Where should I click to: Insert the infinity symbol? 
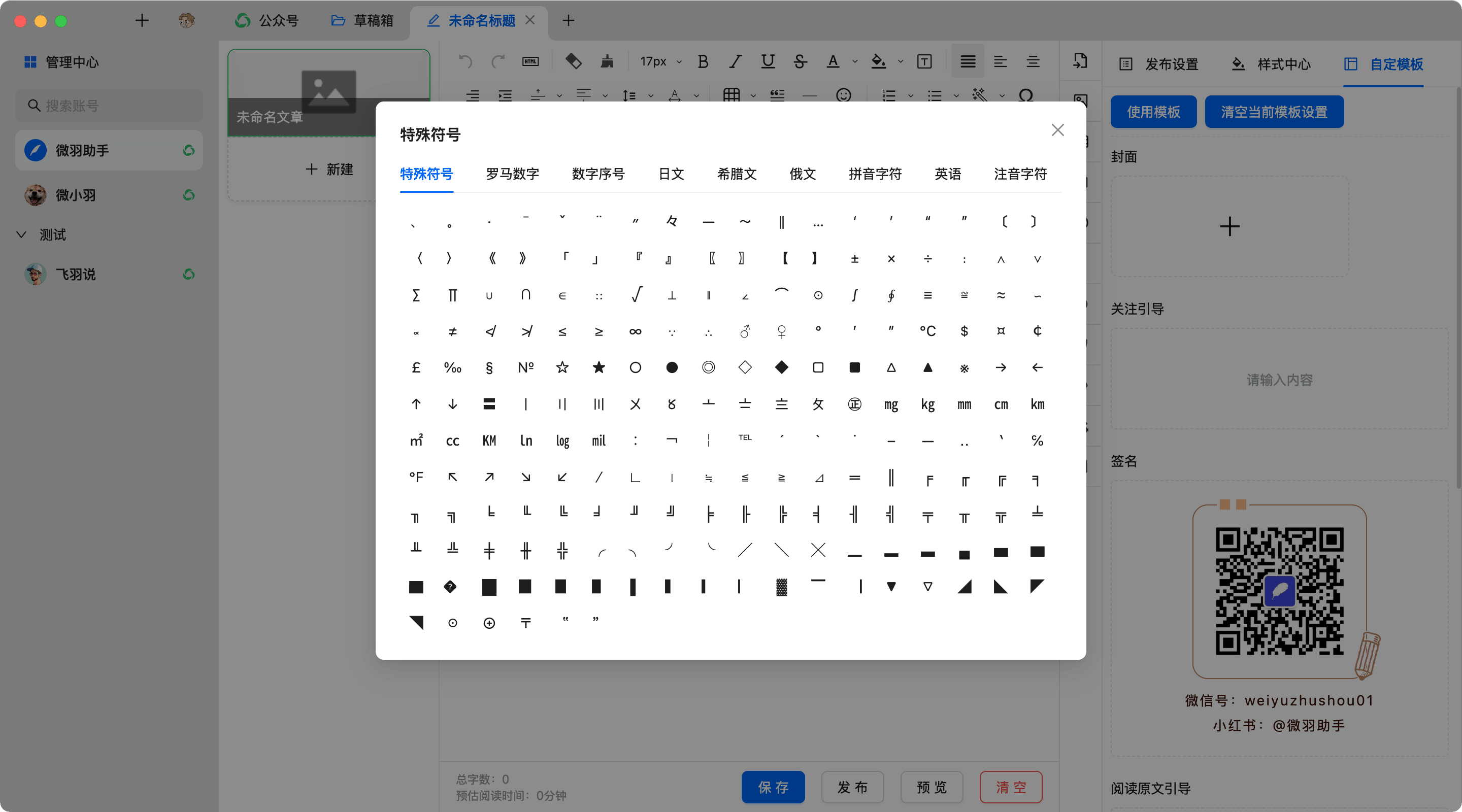tap(635, 331)
